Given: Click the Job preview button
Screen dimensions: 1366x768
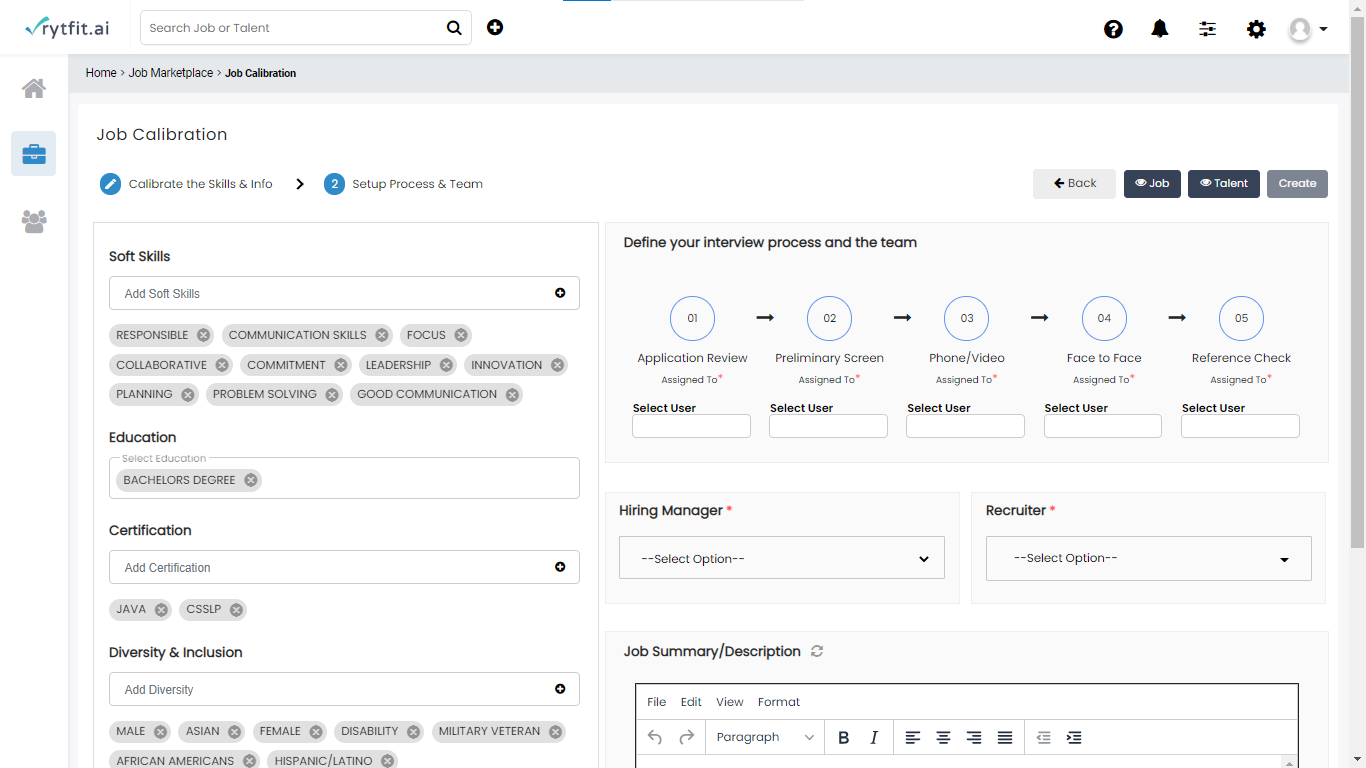Looking at the screenshot, I should [x=1152, y=184].
